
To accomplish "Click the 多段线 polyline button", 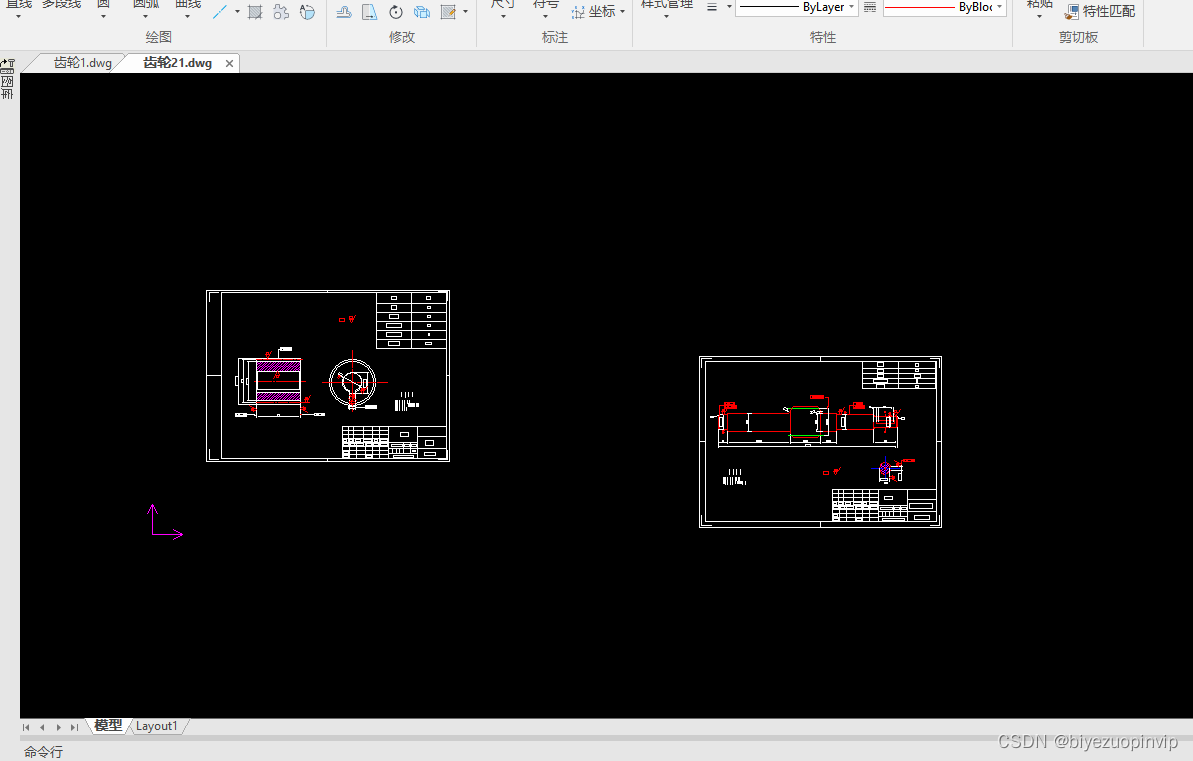I will [62, 4].
